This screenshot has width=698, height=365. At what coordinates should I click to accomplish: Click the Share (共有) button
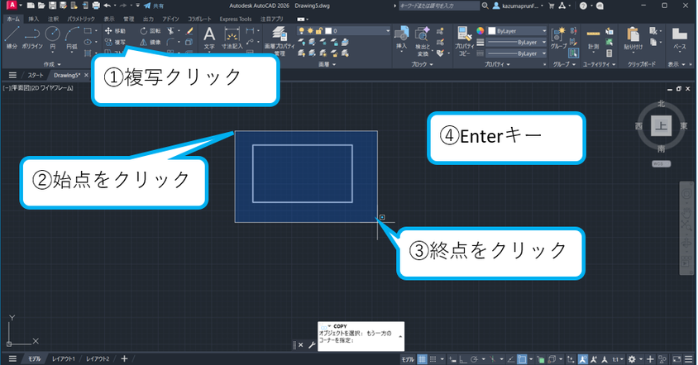[x=154, y=6]
